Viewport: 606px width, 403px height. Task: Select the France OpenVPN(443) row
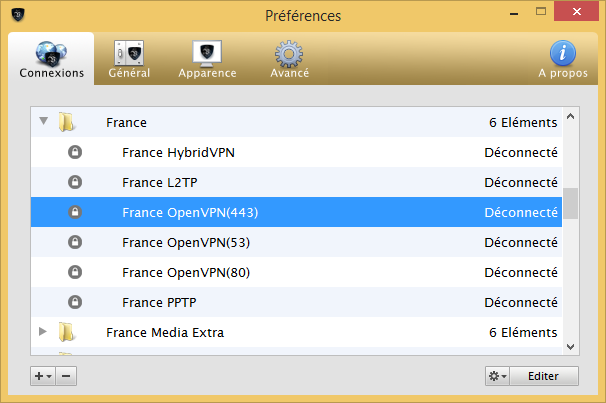[296, 212]
